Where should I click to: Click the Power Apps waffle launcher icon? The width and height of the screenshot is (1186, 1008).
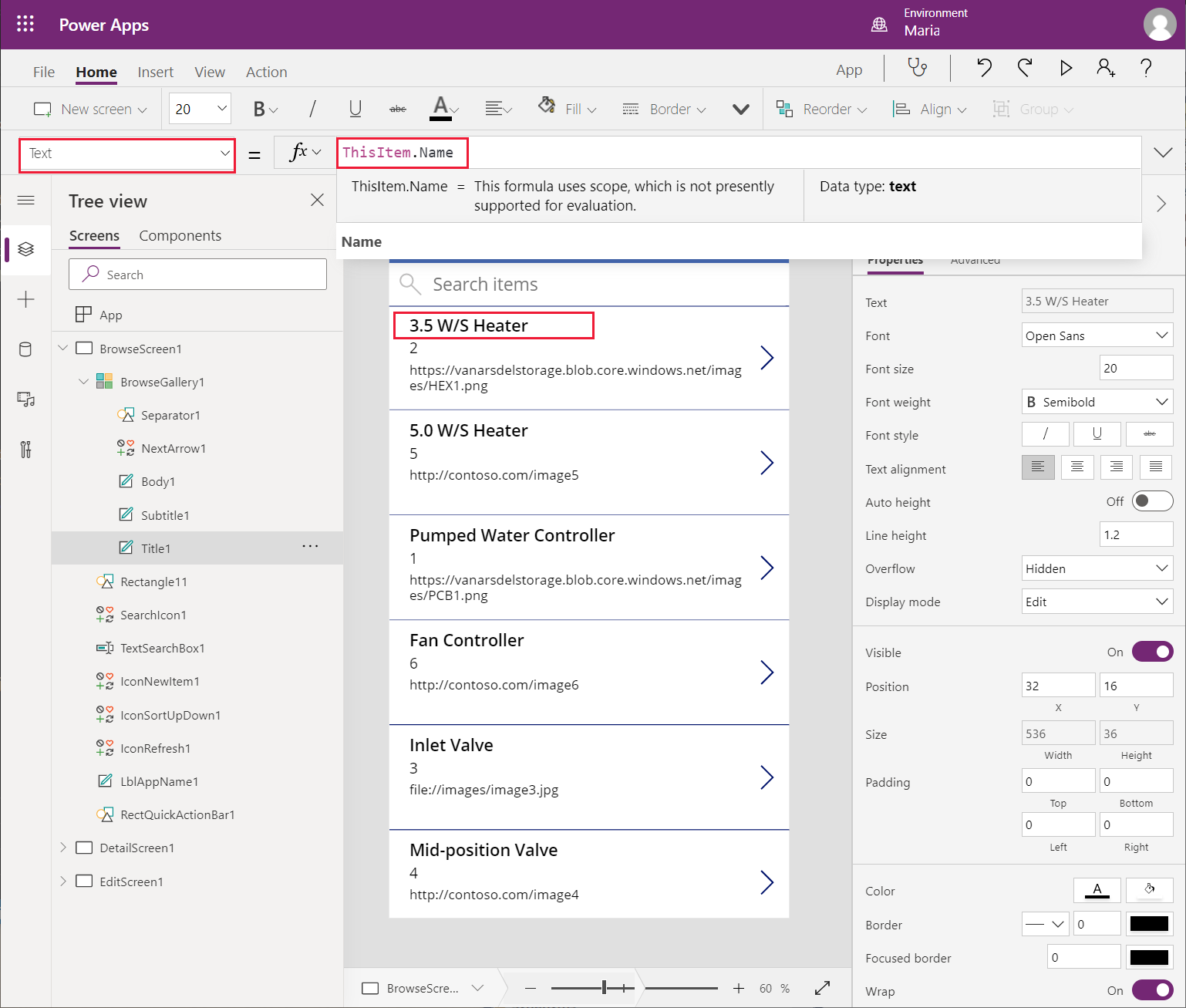click(x=25, y=24)
